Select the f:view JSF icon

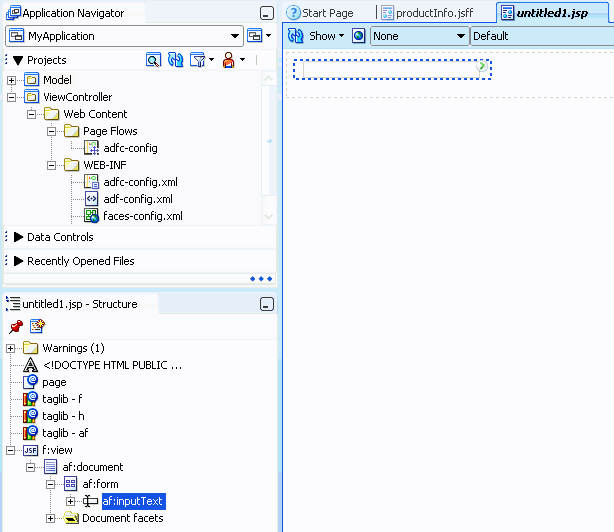click(x=30, y=450)
